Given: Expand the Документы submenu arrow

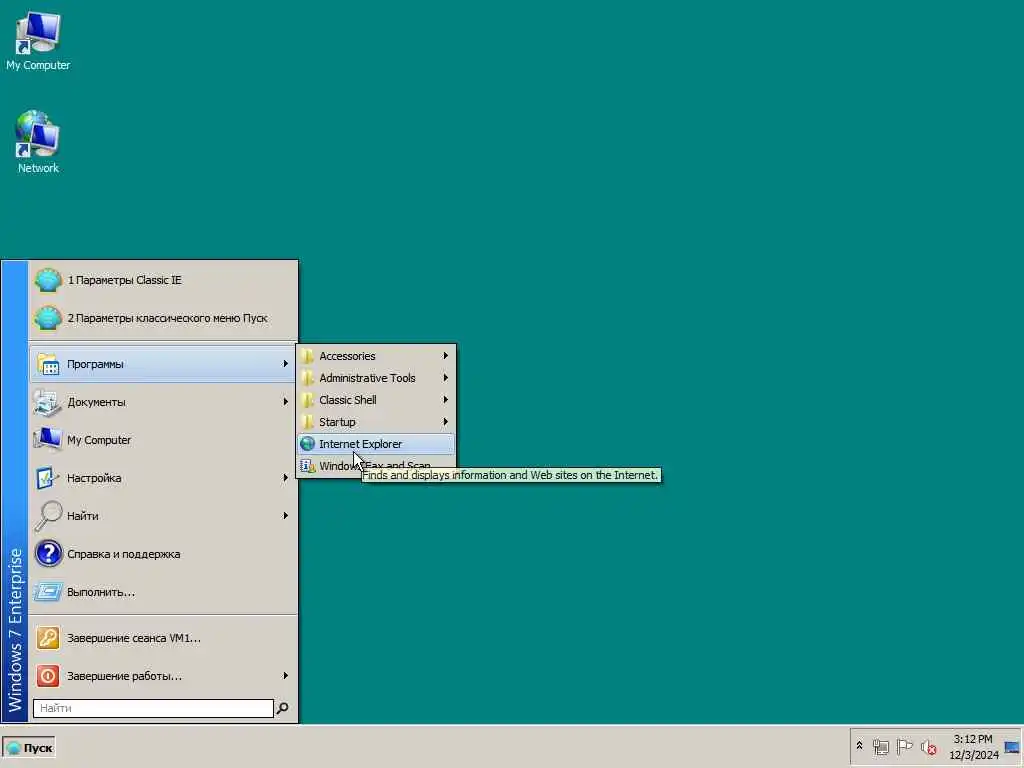Looking at the screenshot, I should click(x=285, y=402).
